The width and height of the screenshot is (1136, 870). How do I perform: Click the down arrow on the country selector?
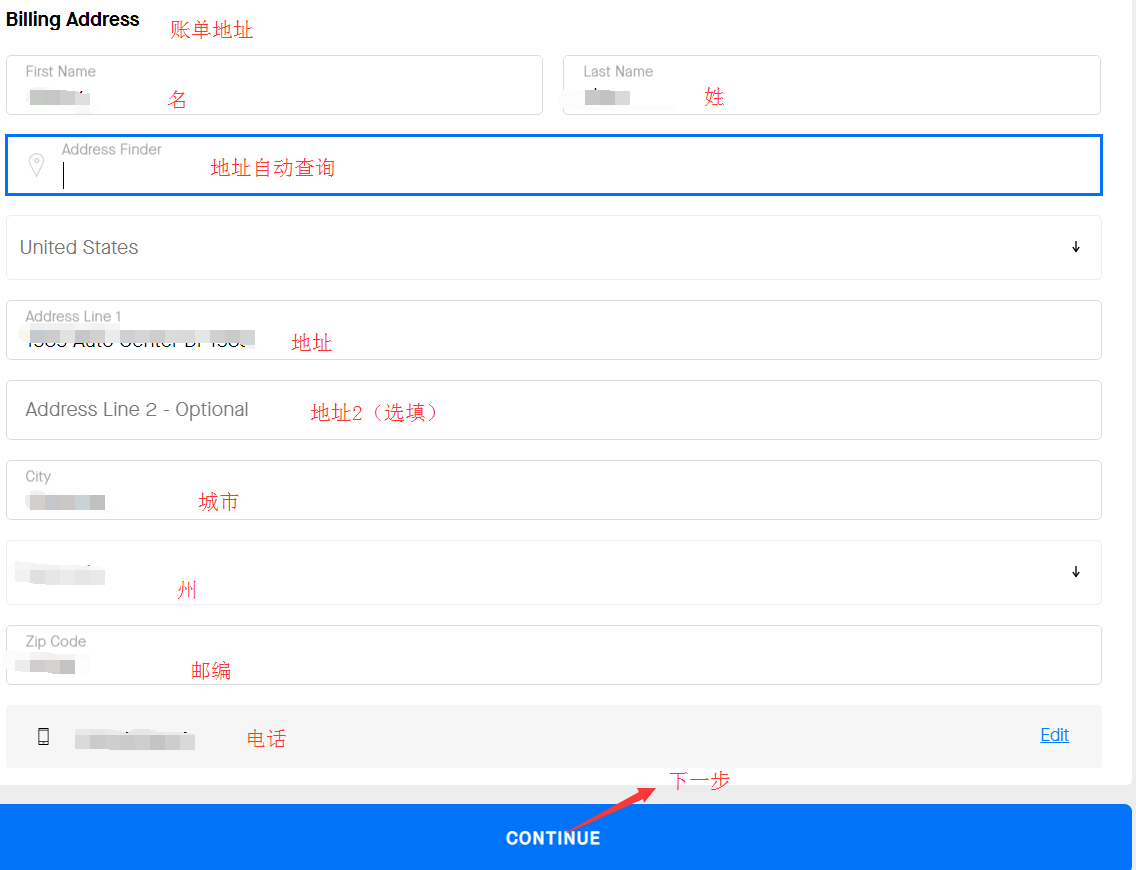1076,247
